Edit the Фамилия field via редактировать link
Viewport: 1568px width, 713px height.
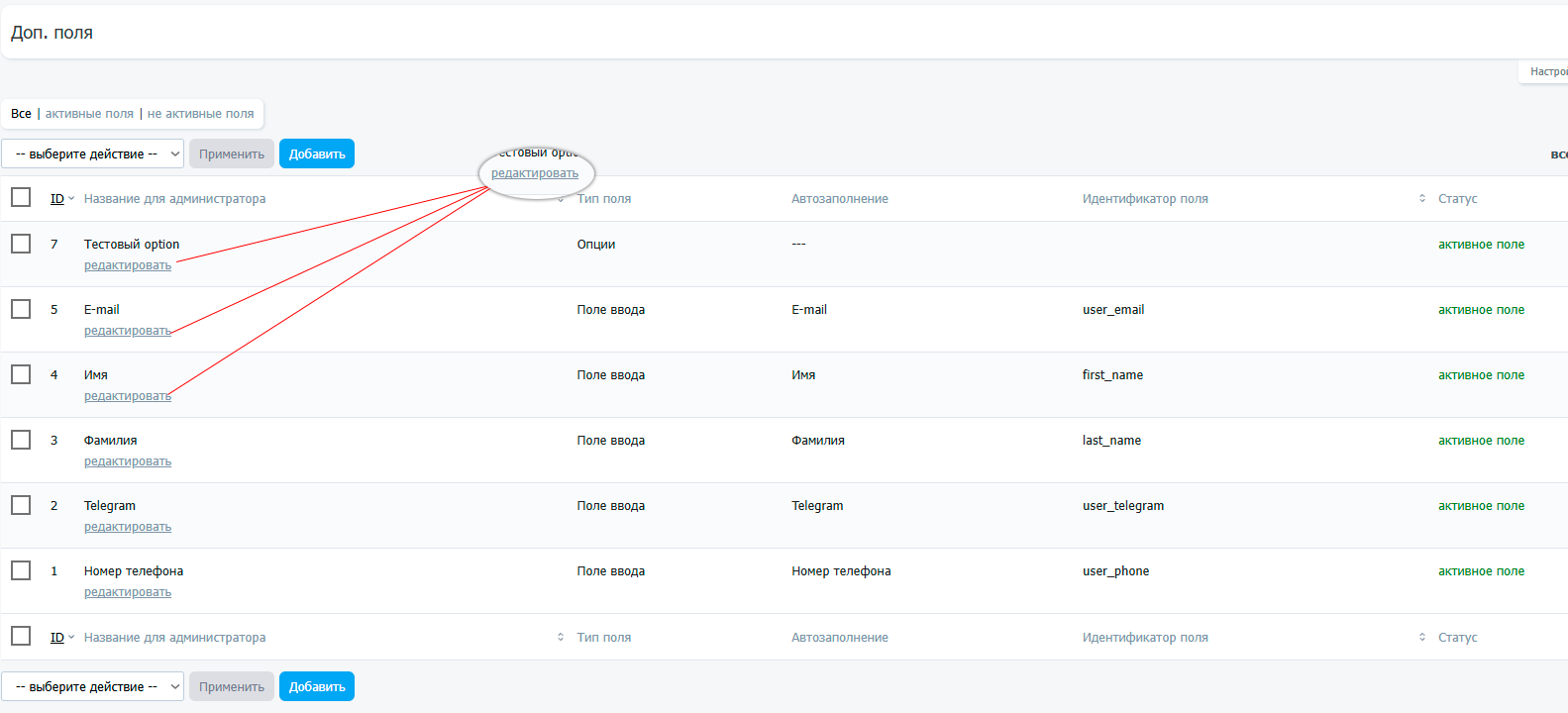pos(128,461)
